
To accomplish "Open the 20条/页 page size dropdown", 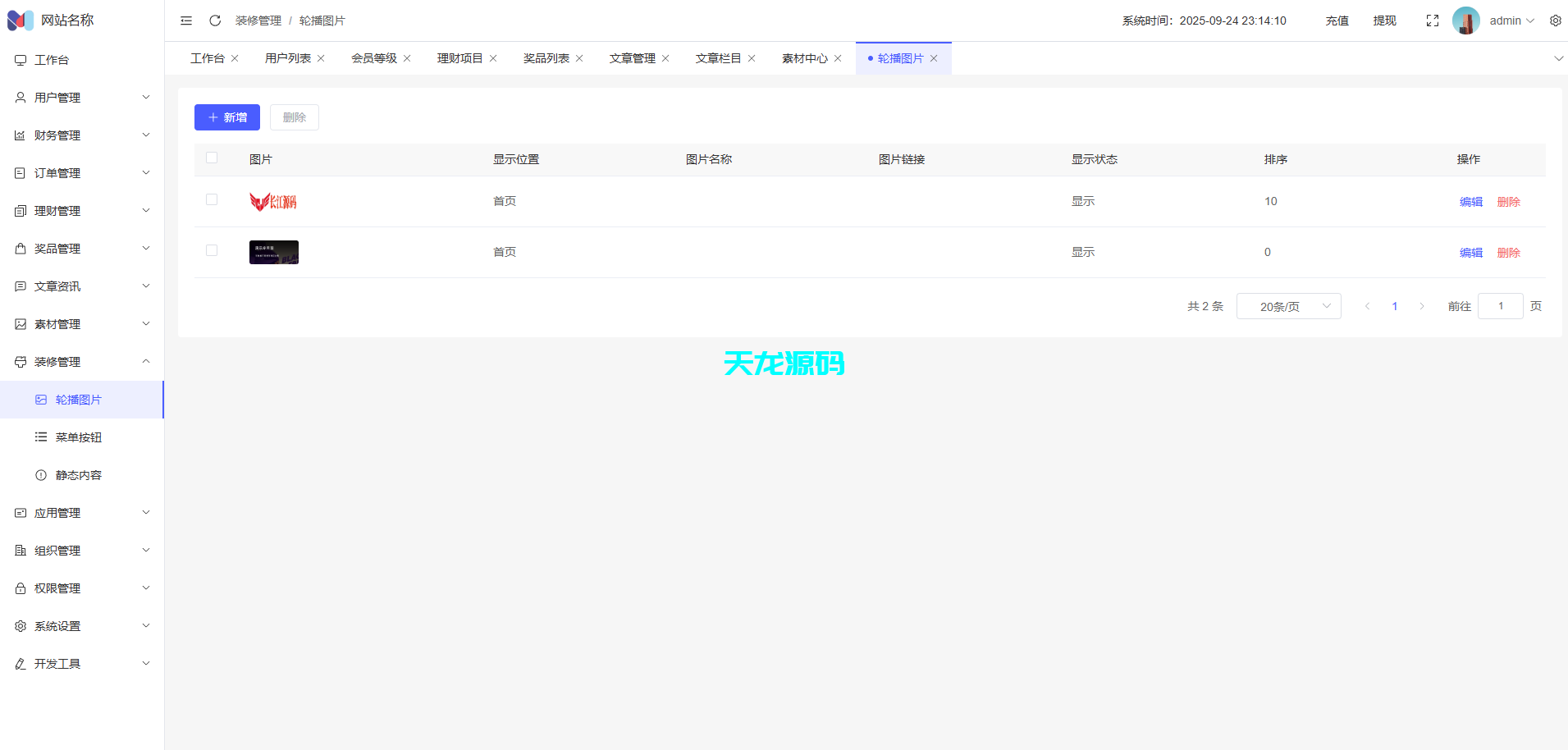I will [1289, 305].
